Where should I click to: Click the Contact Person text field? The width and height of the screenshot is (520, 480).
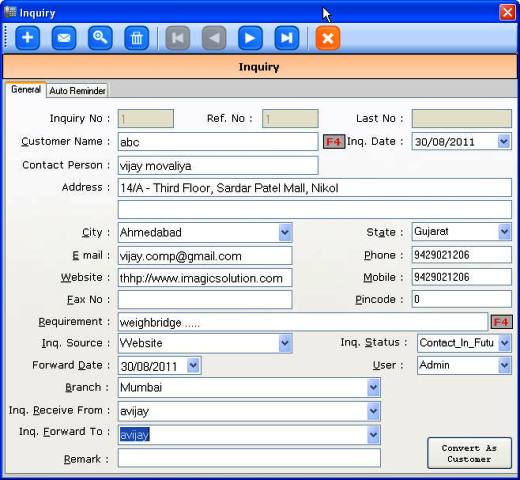pyautogui.click(x=218, y=166)
